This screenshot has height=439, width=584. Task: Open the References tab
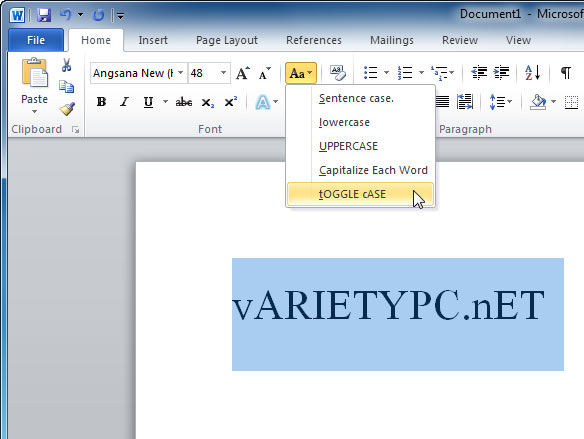[314, 40]
